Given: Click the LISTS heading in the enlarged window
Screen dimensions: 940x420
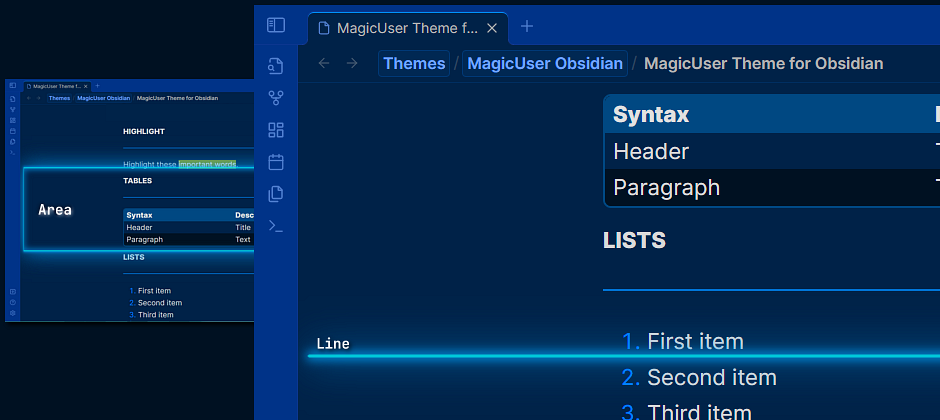Looking at the screenshot, I should pos(634,240).
